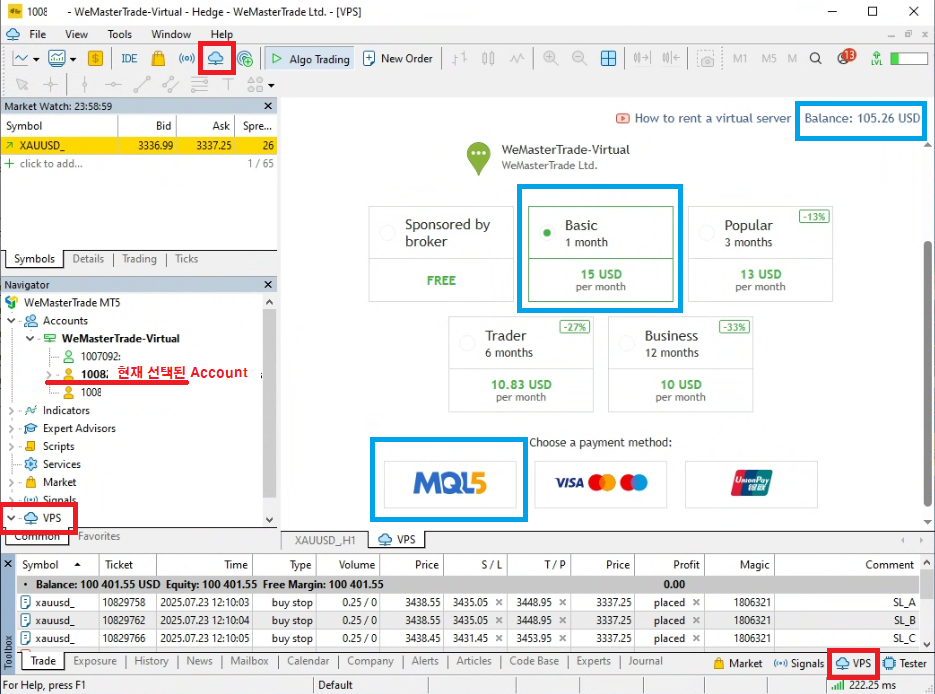
Task: Select Business 12 months plan radio
Action: tap(627, 343)
